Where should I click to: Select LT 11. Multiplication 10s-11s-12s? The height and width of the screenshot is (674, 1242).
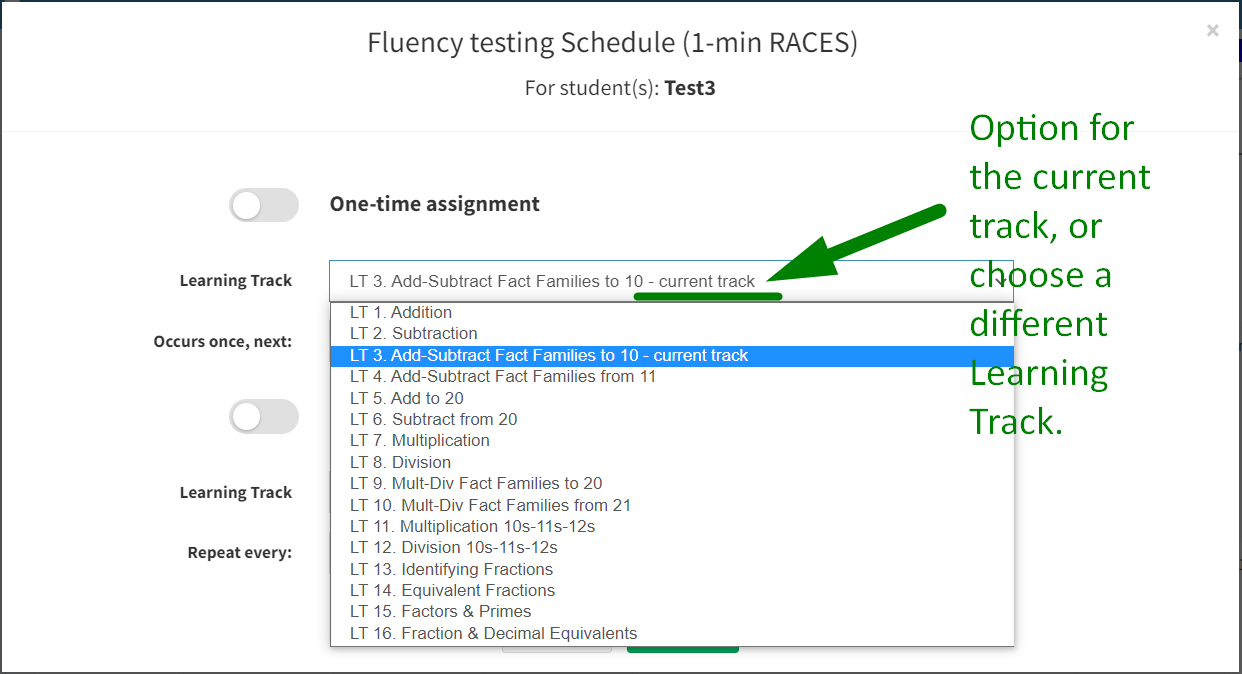(x=472, y=527)
